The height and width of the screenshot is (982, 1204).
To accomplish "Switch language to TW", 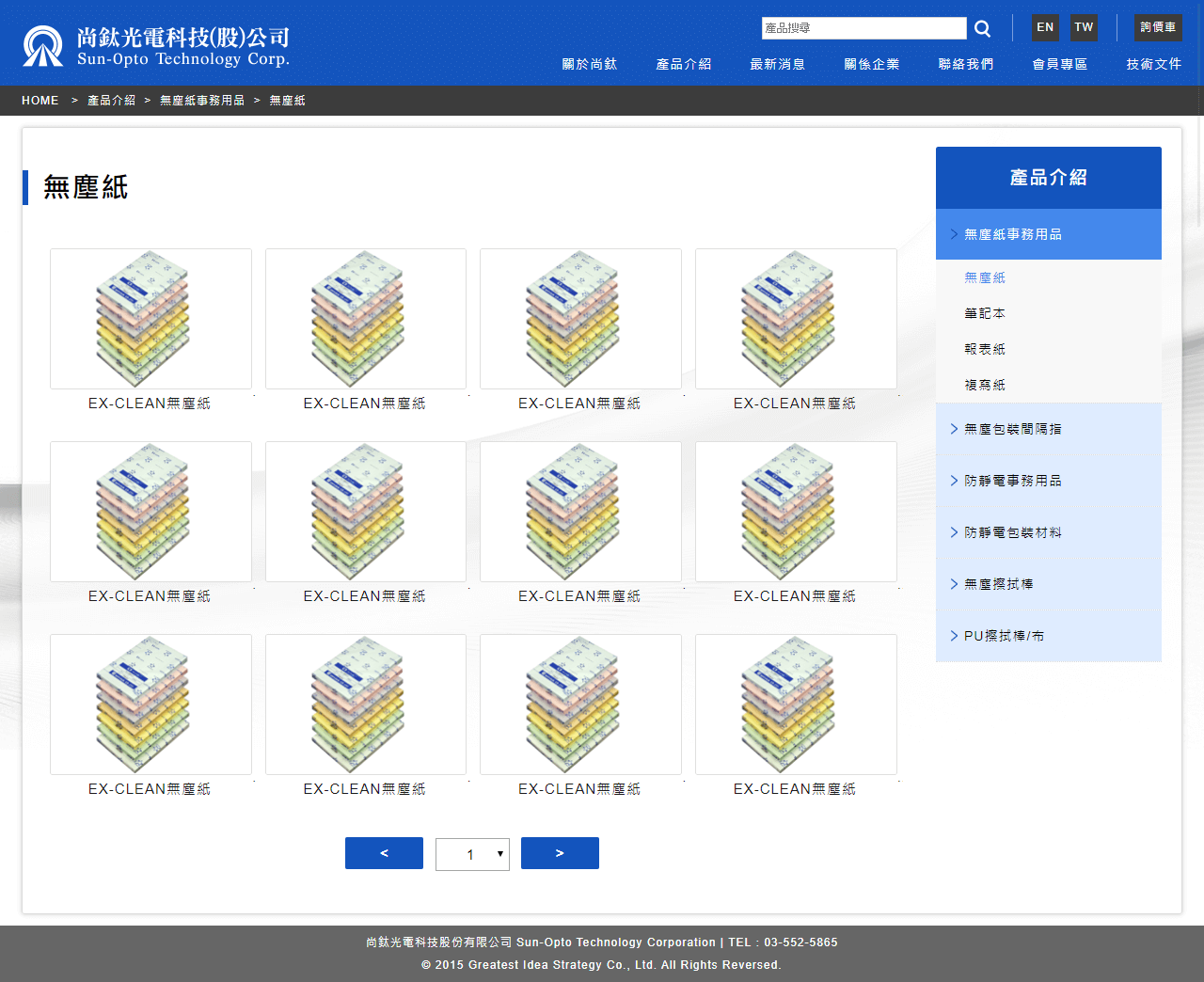I will tap(1084, 27).
